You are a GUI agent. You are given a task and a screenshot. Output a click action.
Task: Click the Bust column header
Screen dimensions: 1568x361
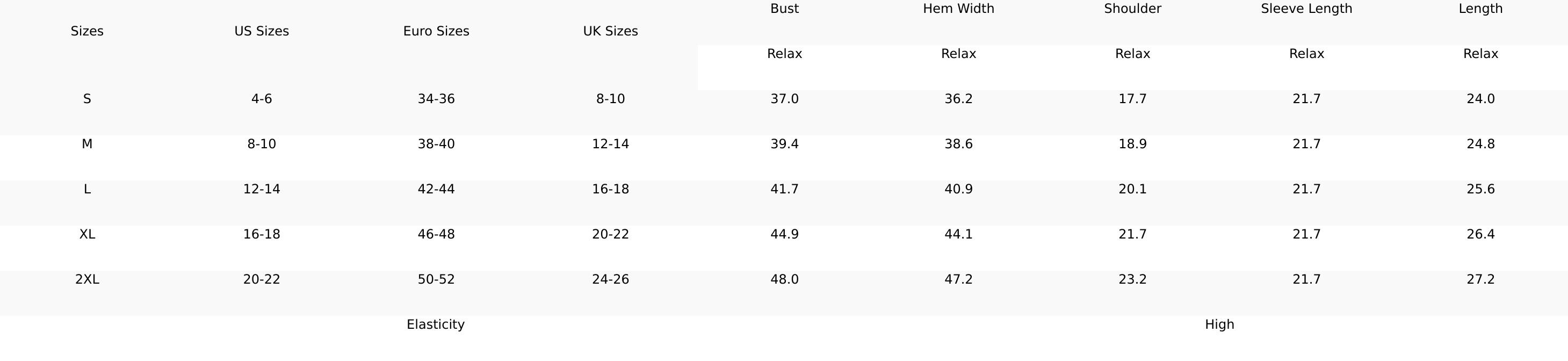pos(784,9)
